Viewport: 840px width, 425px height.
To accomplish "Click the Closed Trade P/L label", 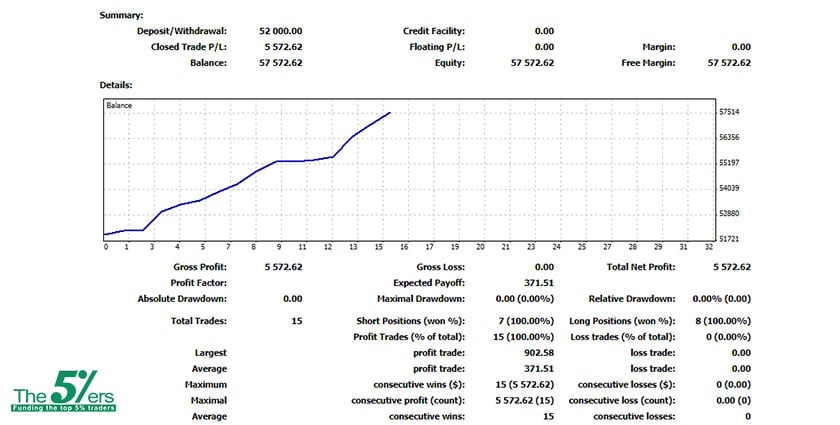I will [189, 47].
